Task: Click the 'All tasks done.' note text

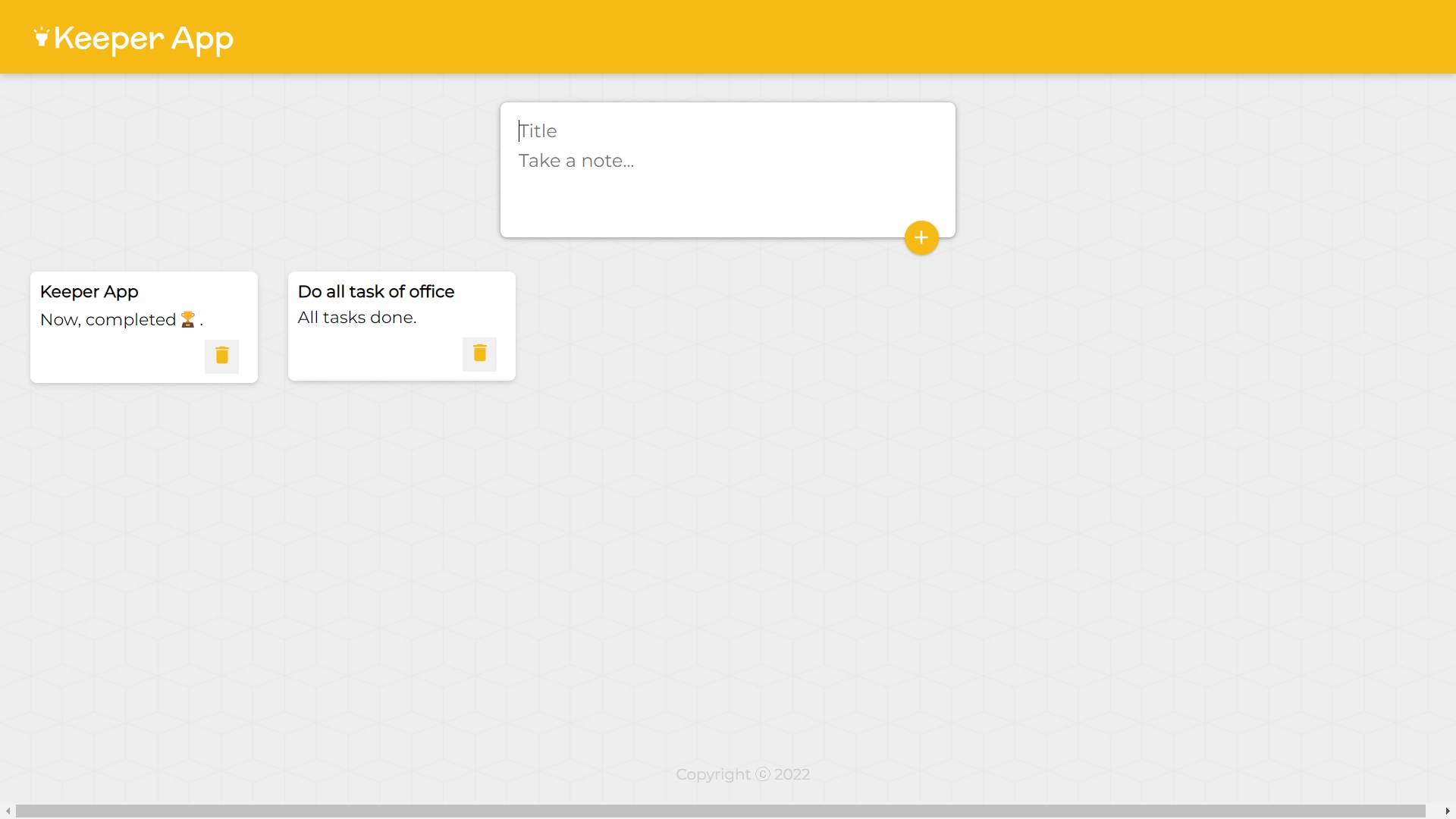Action: (356, 318)
